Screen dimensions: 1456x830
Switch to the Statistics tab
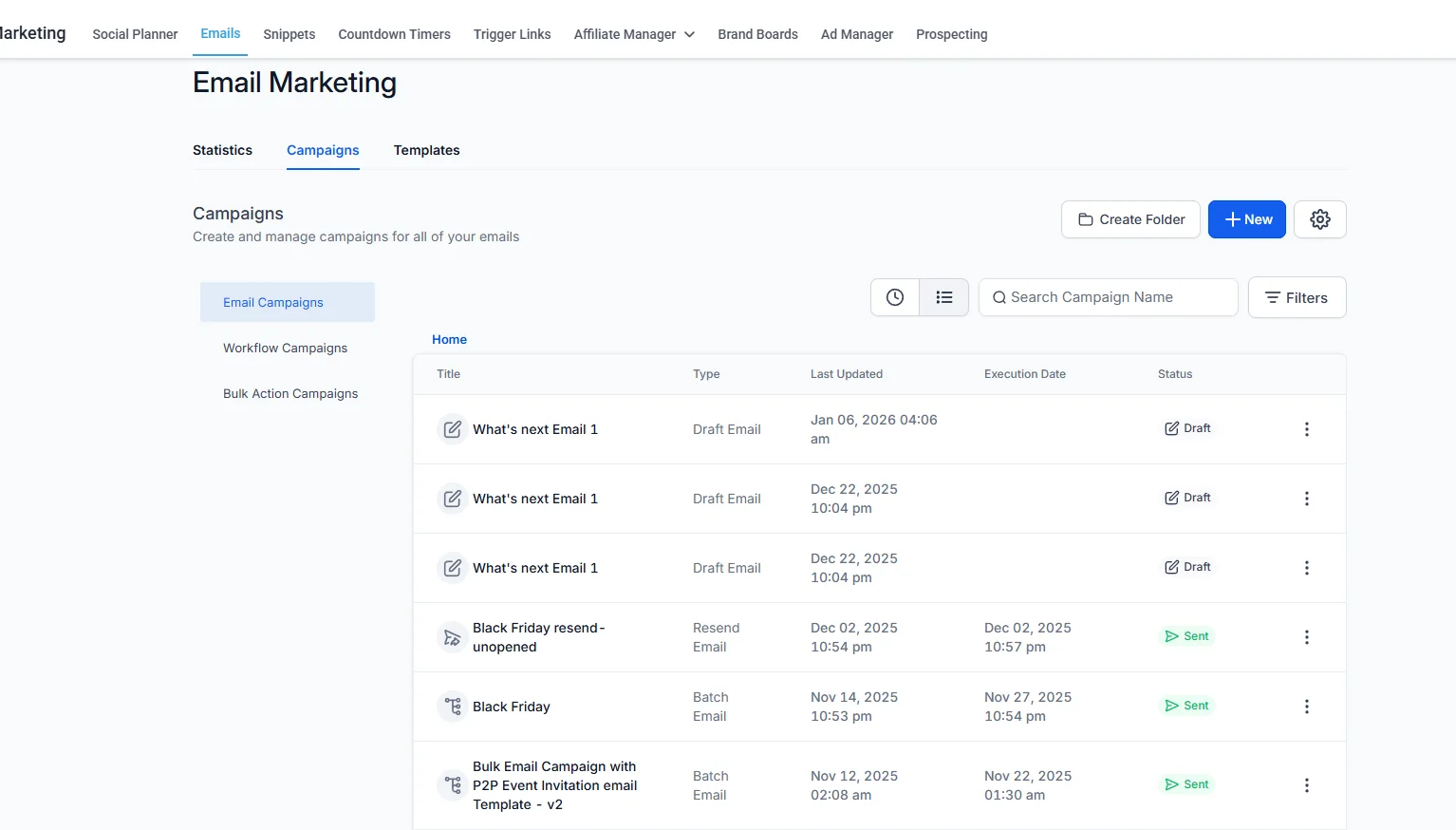(222, 150)
